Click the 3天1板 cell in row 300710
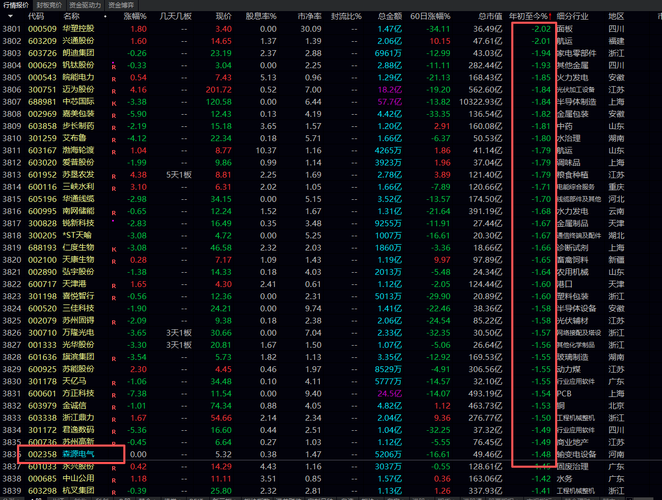The height and width of the screenshot is (500, 662). (x=179, y=333)
